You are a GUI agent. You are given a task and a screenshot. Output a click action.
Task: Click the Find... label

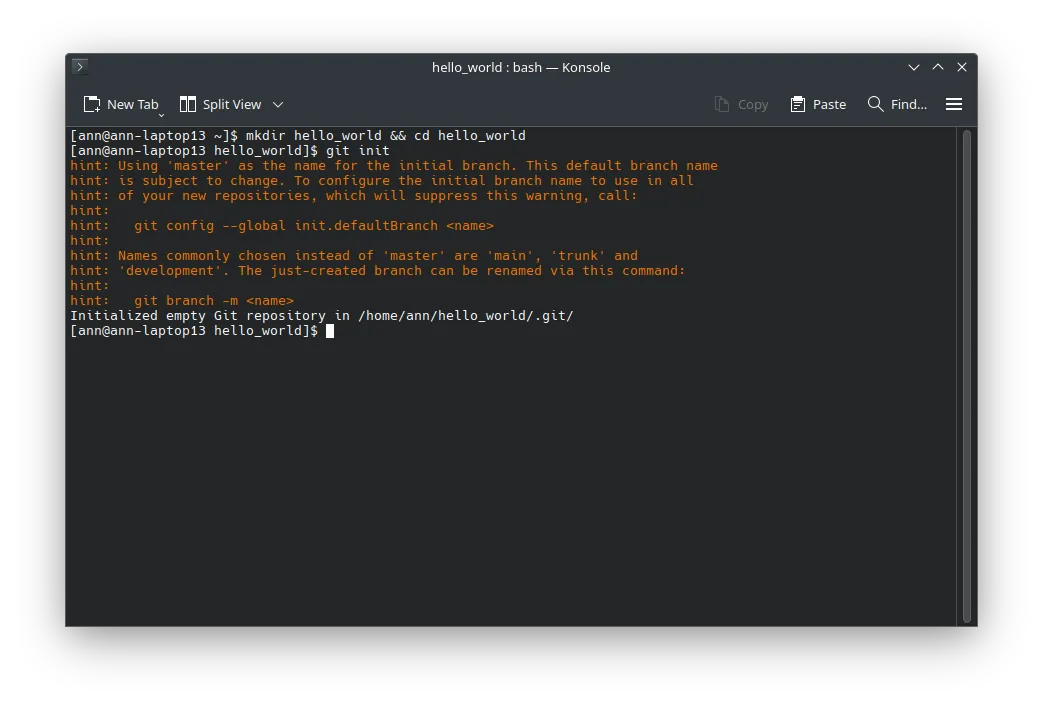click(x=908, y=104)
